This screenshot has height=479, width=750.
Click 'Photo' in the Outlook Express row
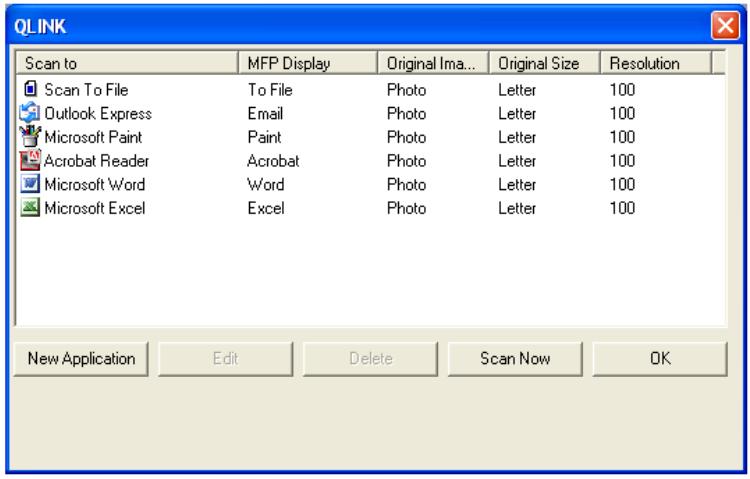tap(407, 113)
